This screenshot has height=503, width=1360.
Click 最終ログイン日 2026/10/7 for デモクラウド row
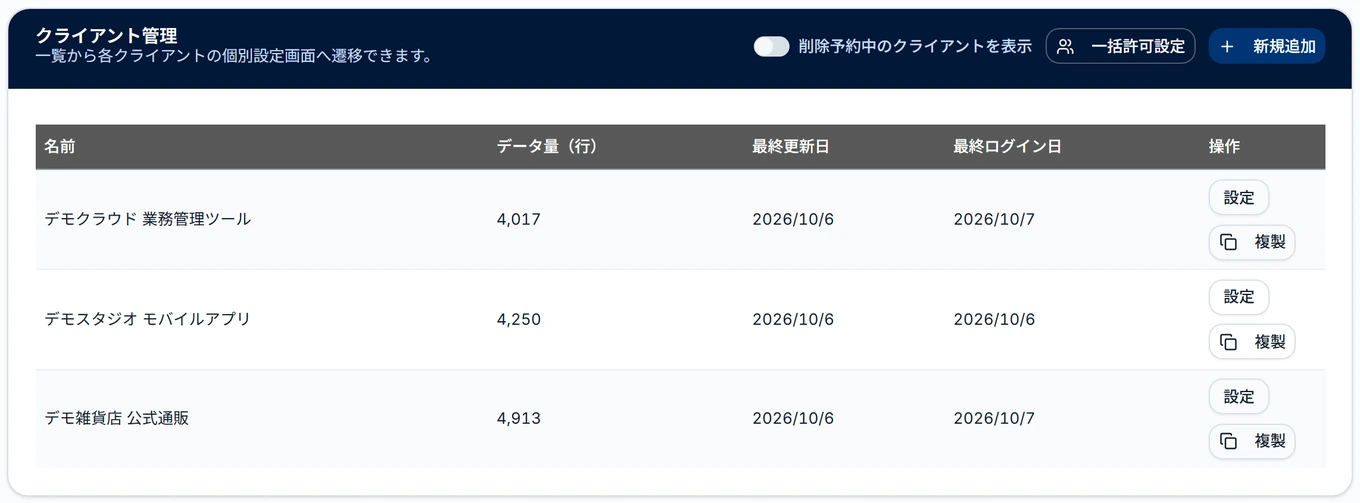coord(994,219)
